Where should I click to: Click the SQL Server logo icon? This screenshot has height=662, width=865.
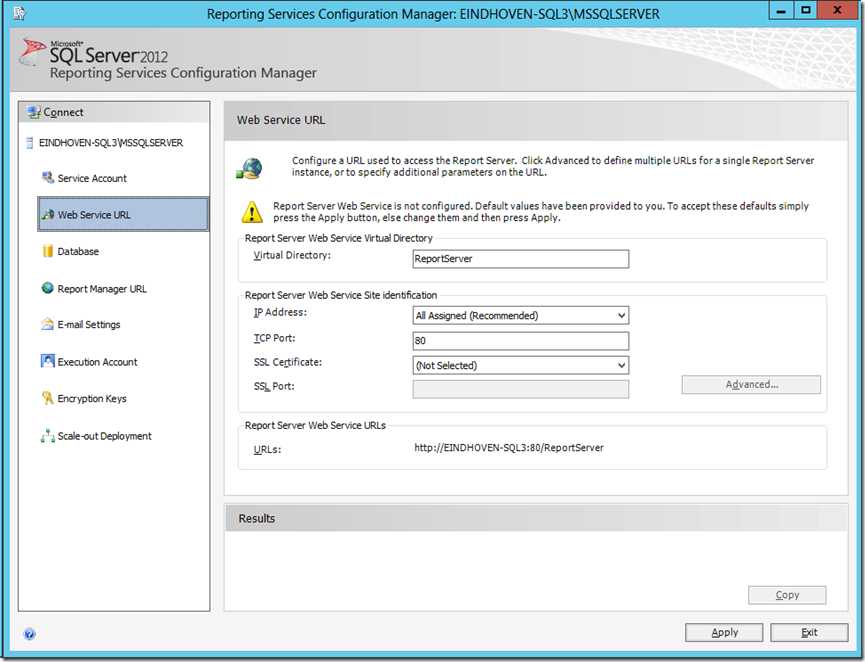[32, 52]
